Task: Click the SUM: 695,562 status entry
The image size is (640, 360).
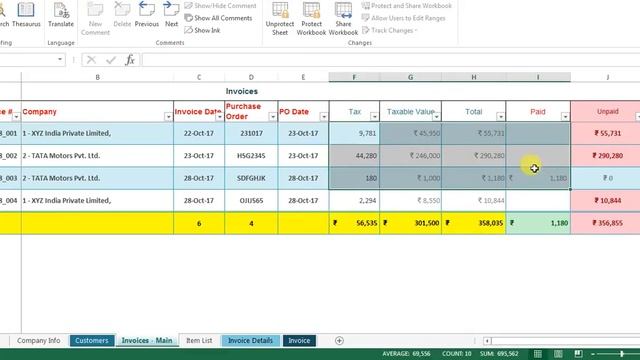Action: click(x=499, y=354)
